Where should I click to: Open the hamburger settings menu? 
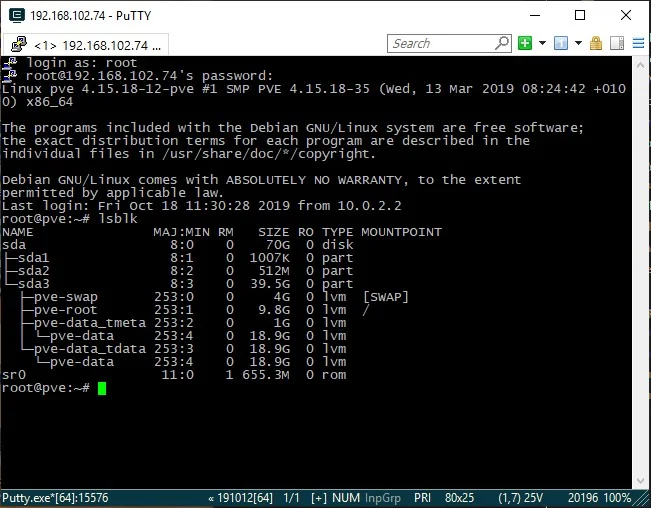[639, 43]
